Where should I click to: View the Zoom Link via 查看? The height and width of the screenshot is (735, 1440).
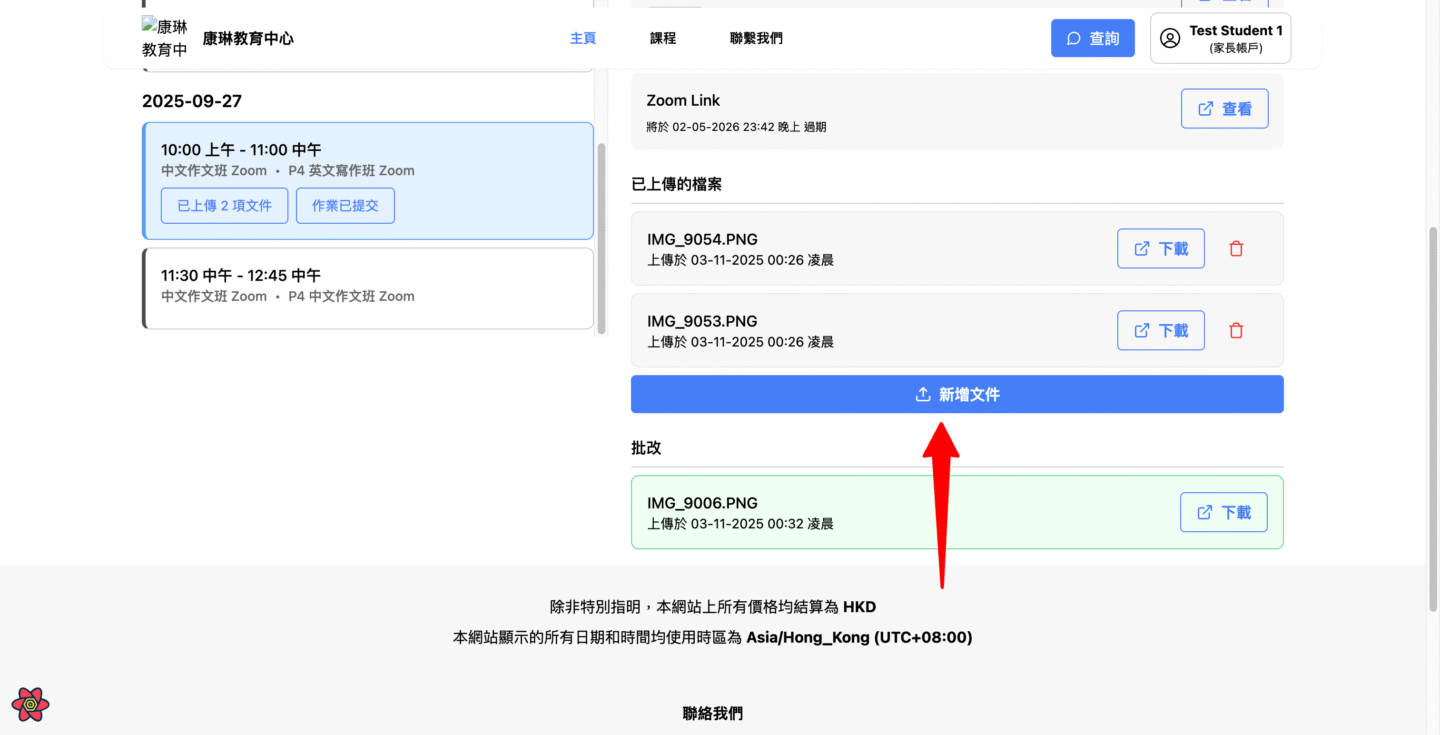[x=1224, y=109]
